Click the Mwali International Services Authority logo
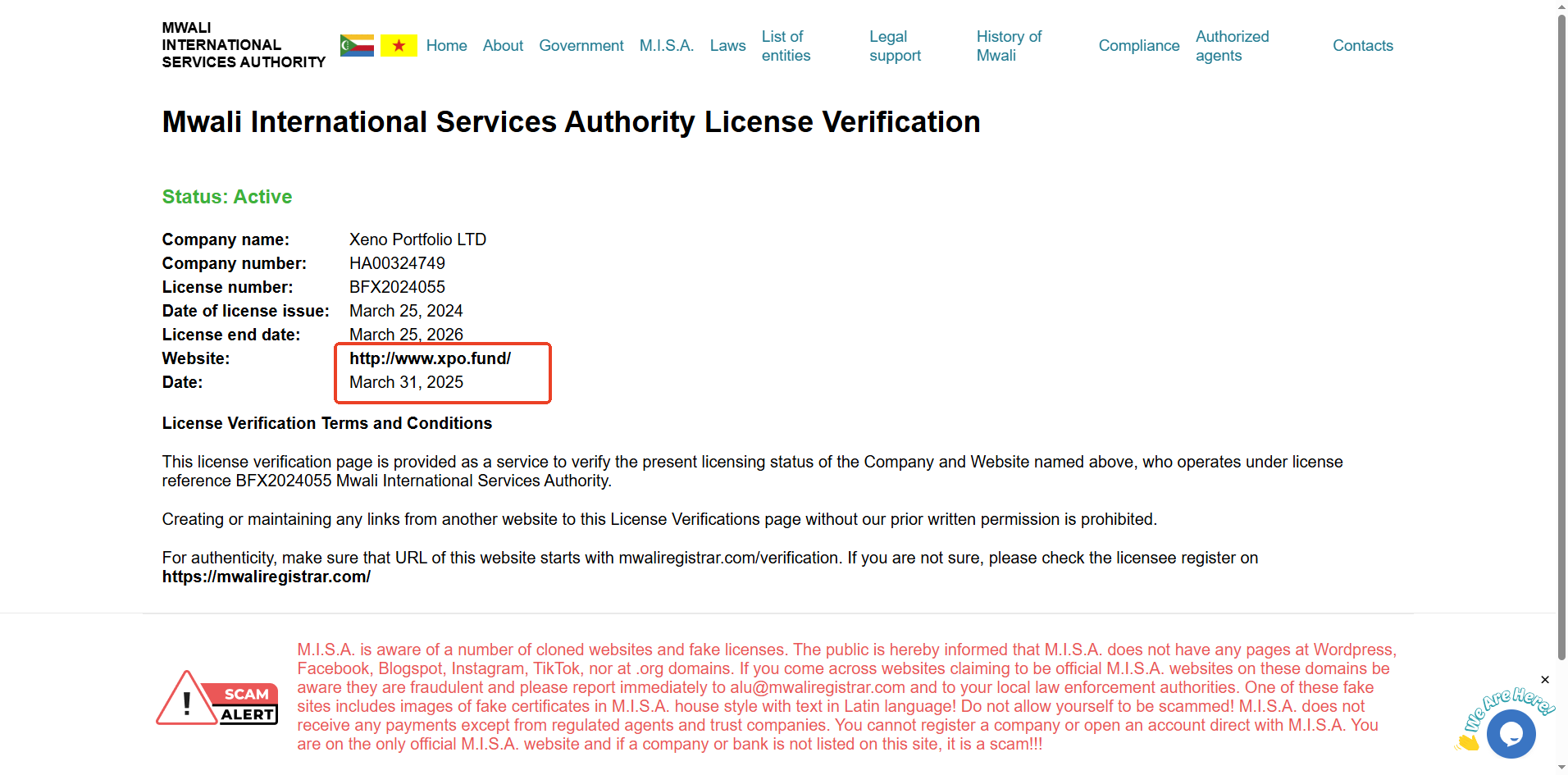 [x=244, y=45]
